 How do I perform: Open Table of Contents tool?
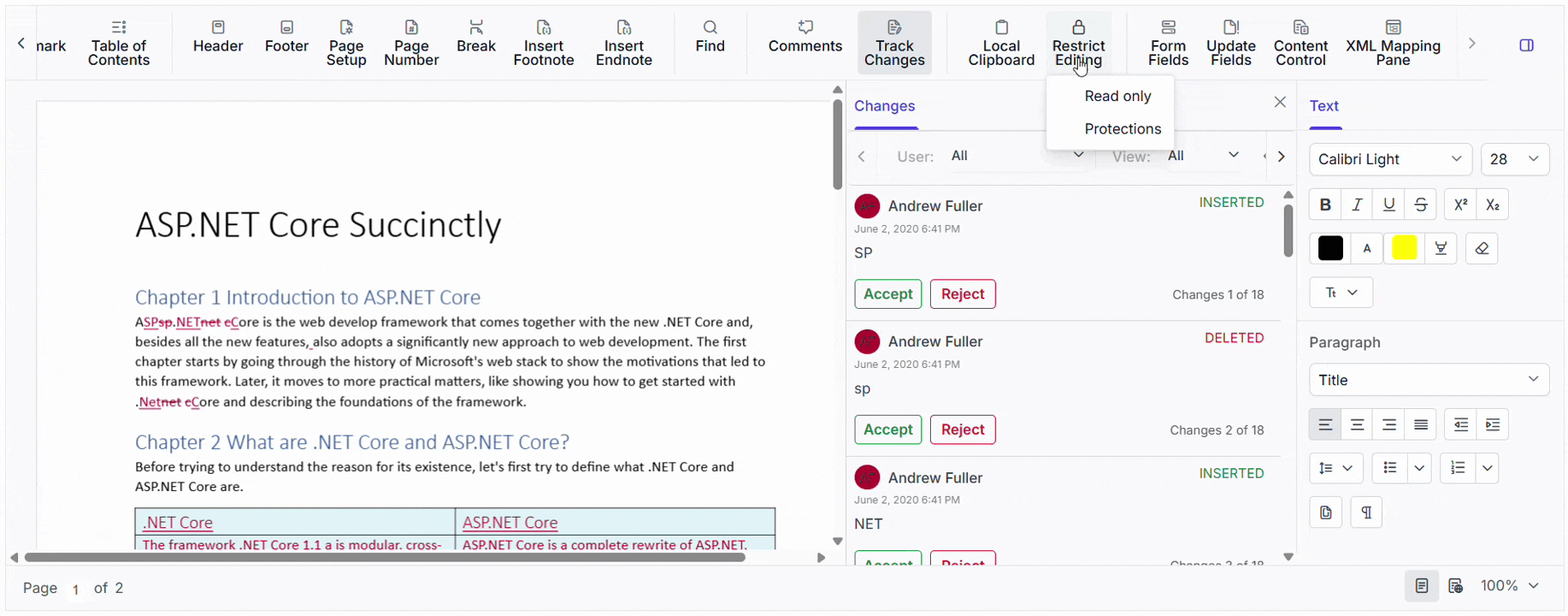click(x=119, y=43)
